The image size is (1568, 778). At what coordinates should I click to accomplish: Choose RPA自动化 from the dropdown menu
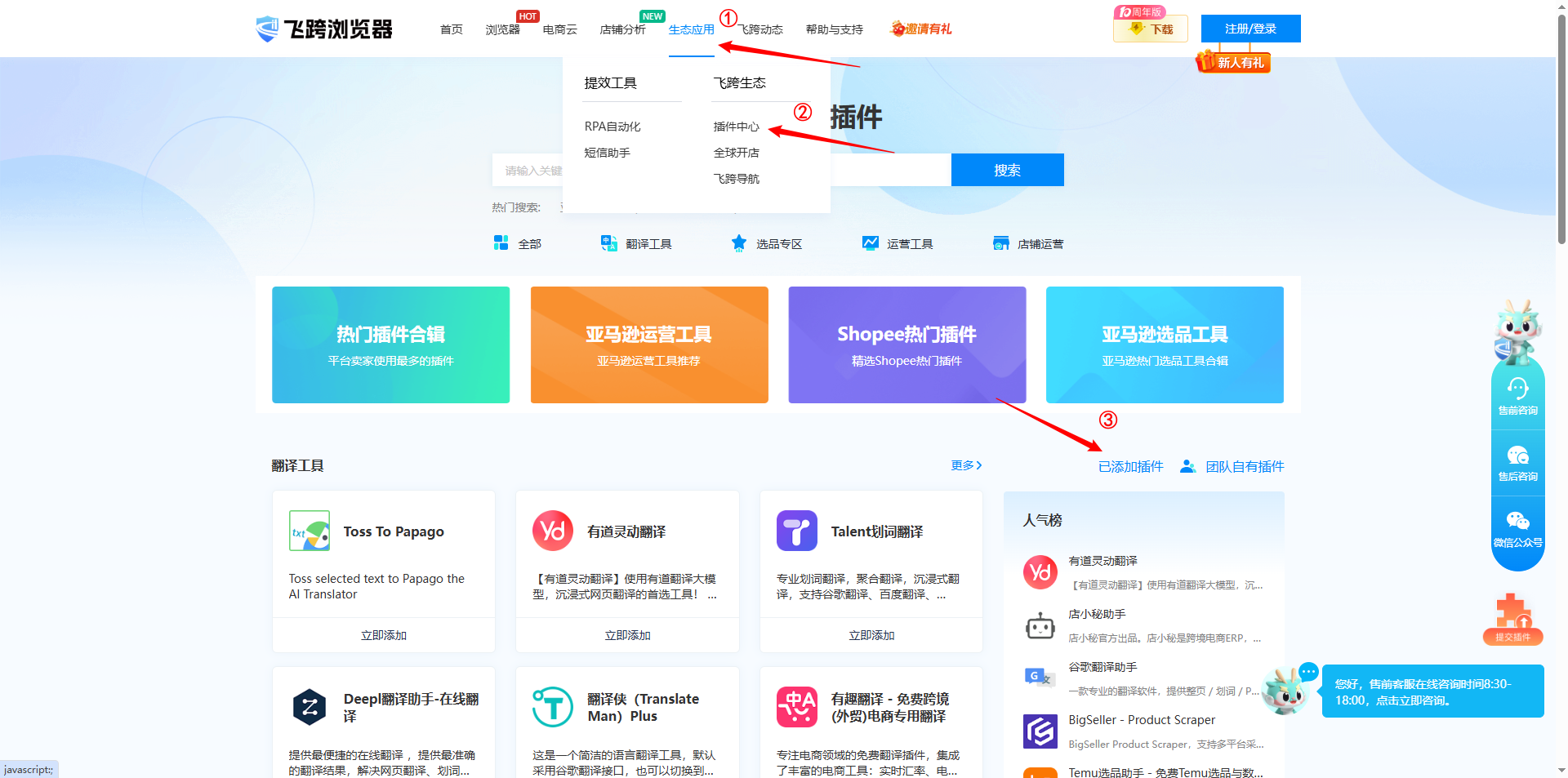[612, 127]
